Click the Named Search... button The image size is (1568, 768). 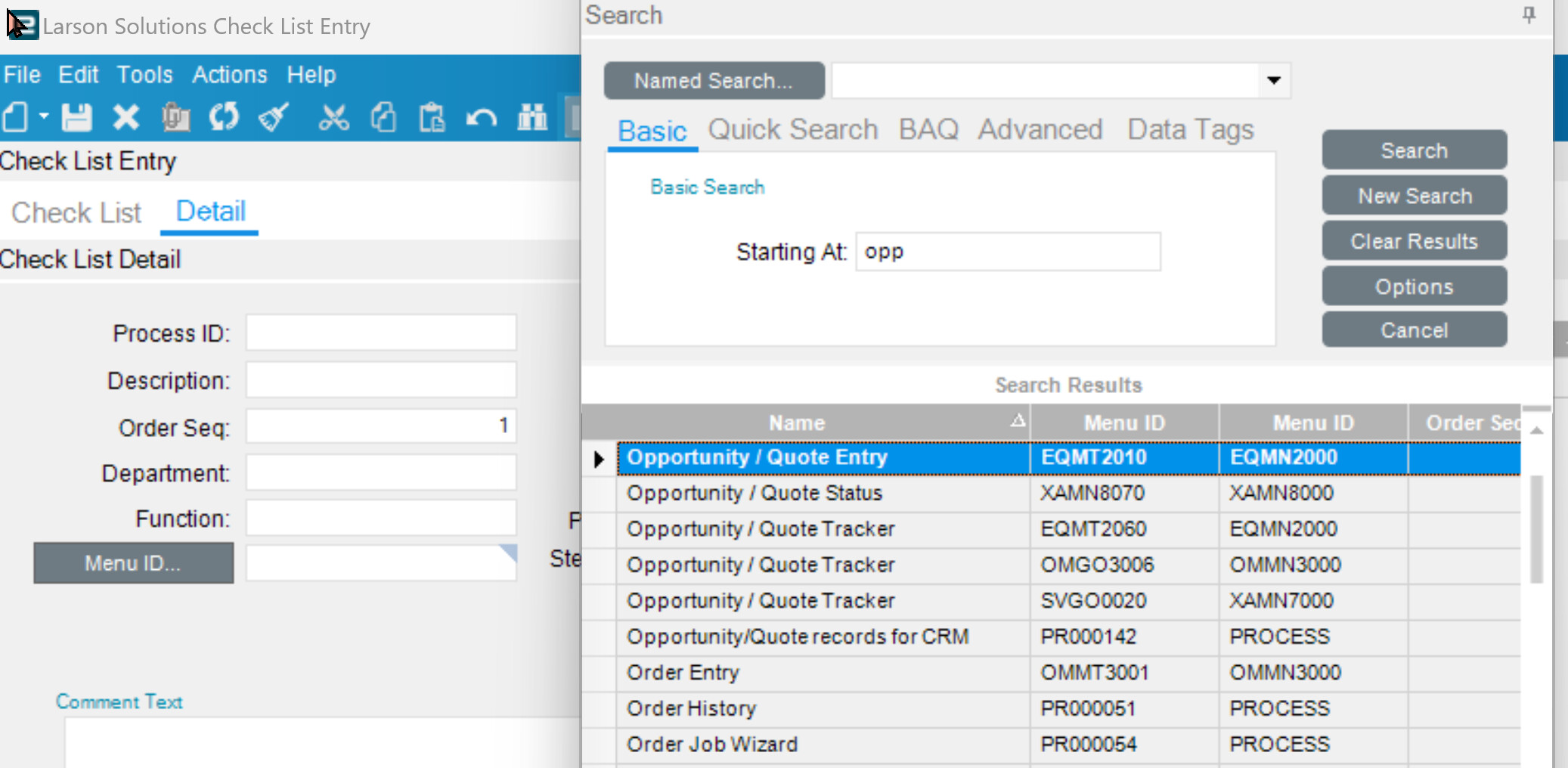click(x=714, y=80)
